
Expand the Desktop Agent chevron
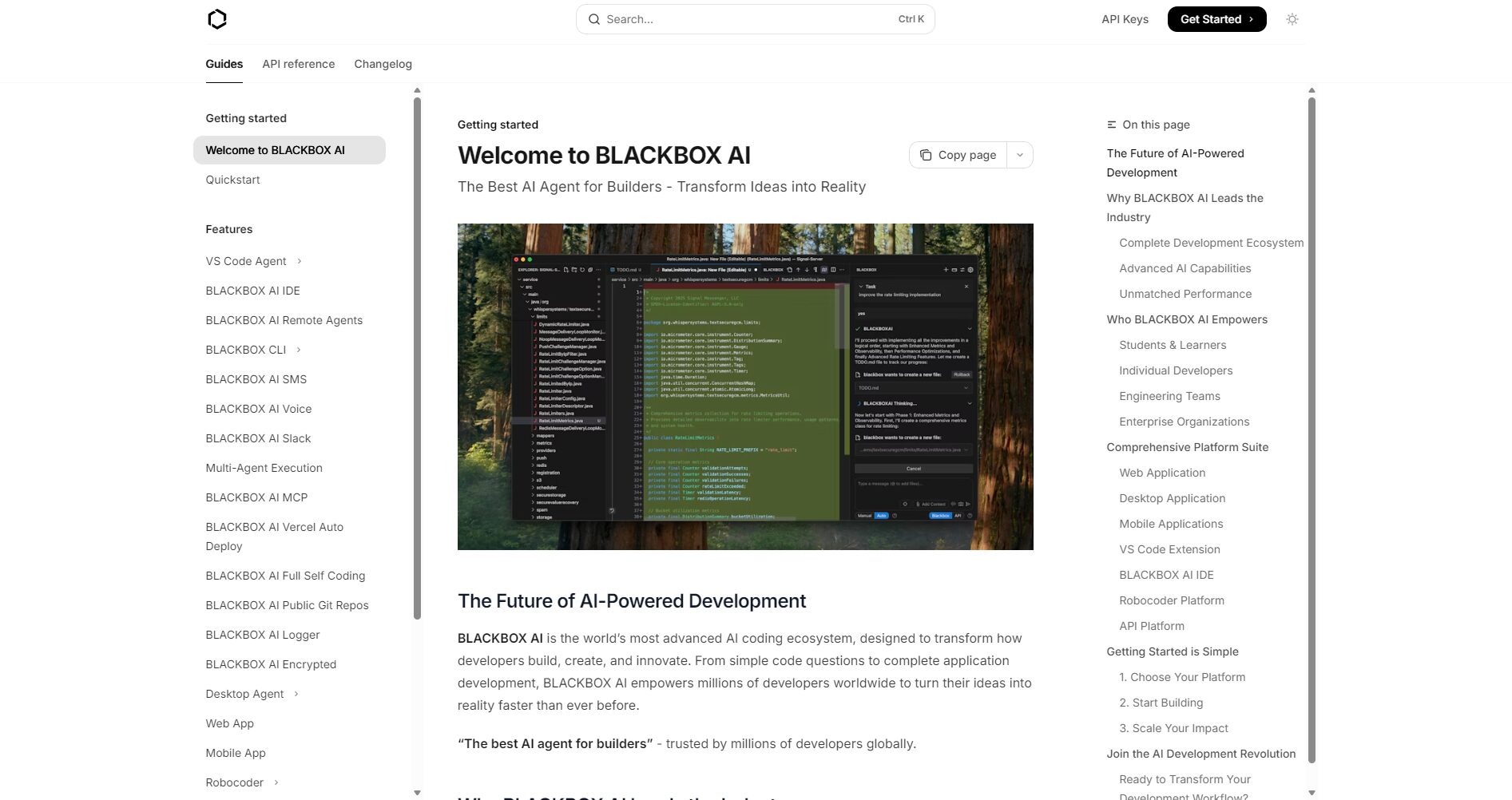(x=296, y=694)
